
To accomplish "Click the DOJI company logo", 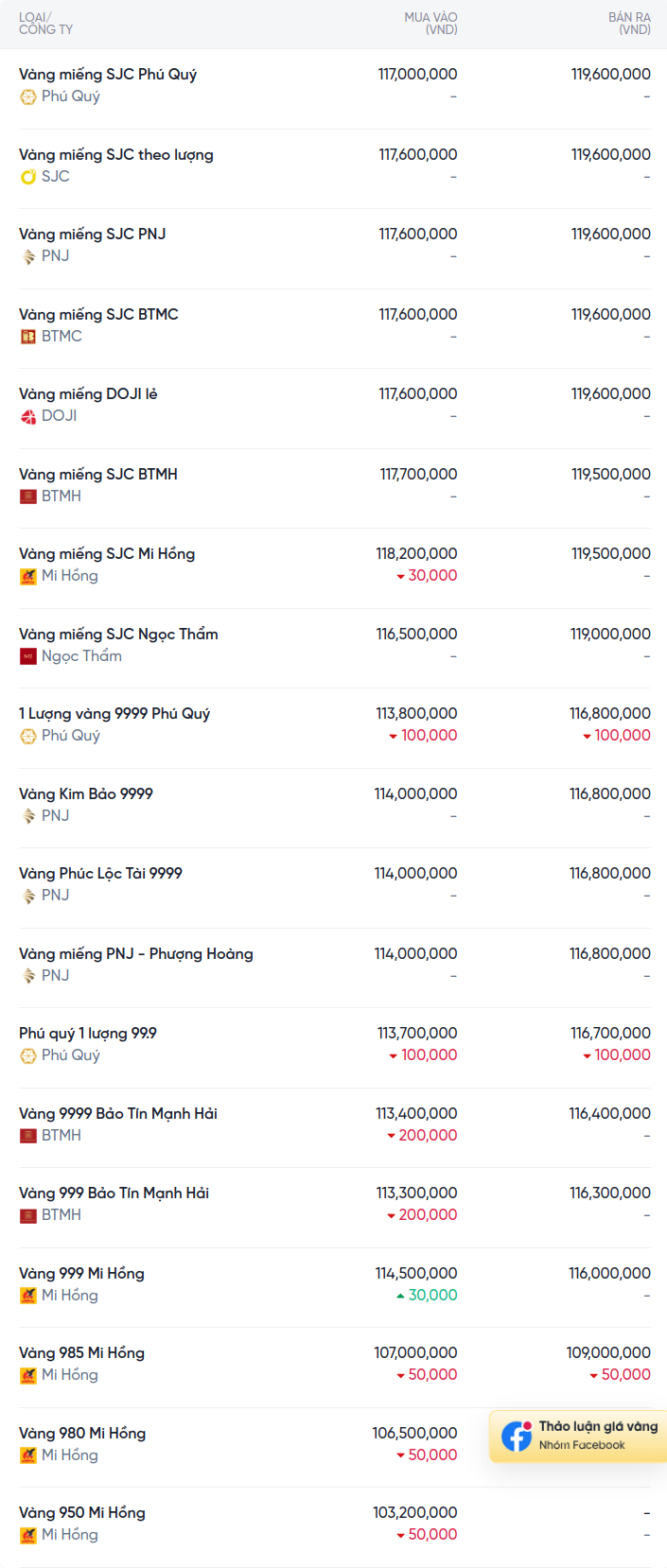I will click(x=28, y=416).
